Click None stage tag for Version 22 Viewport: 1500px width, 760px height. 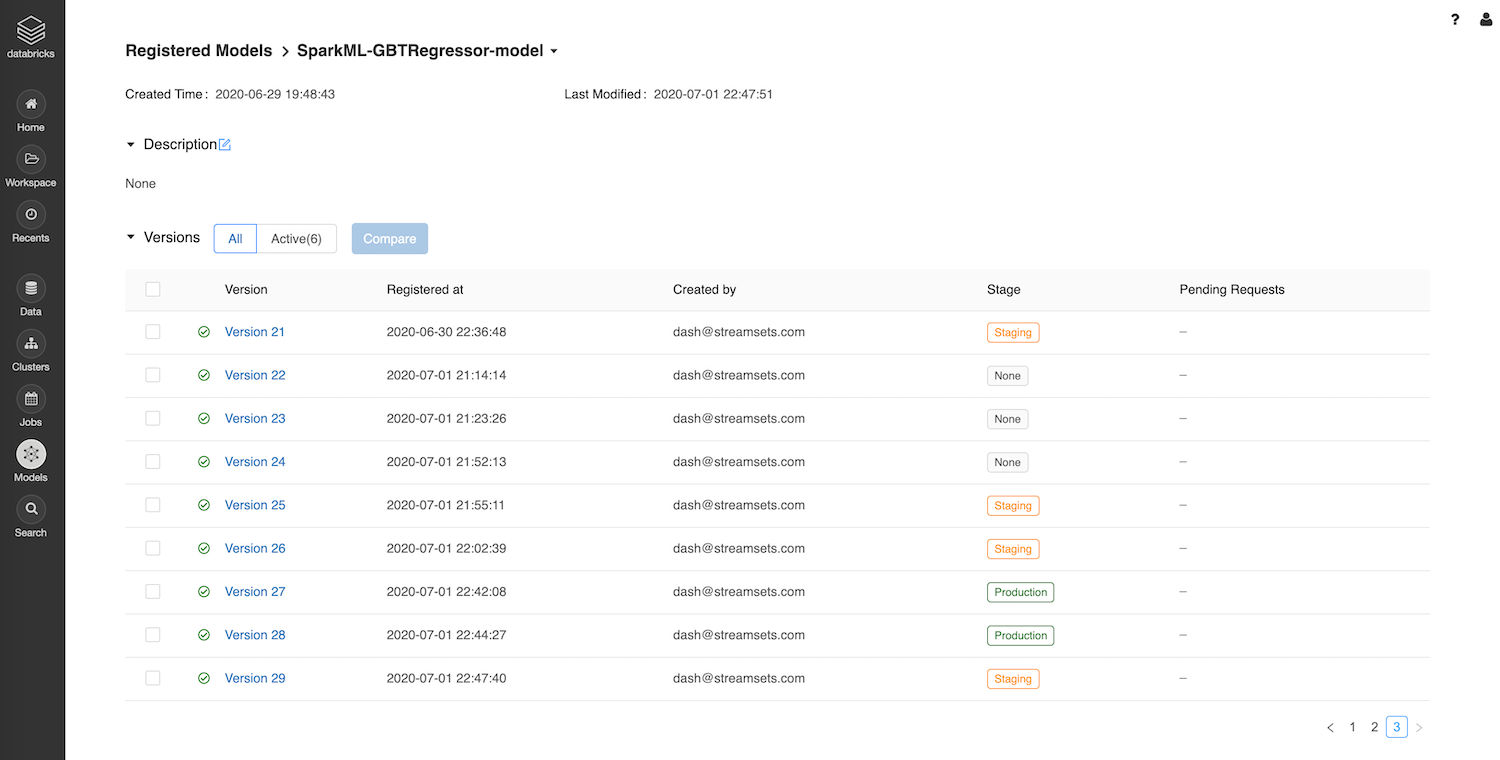pos(1007,376)
